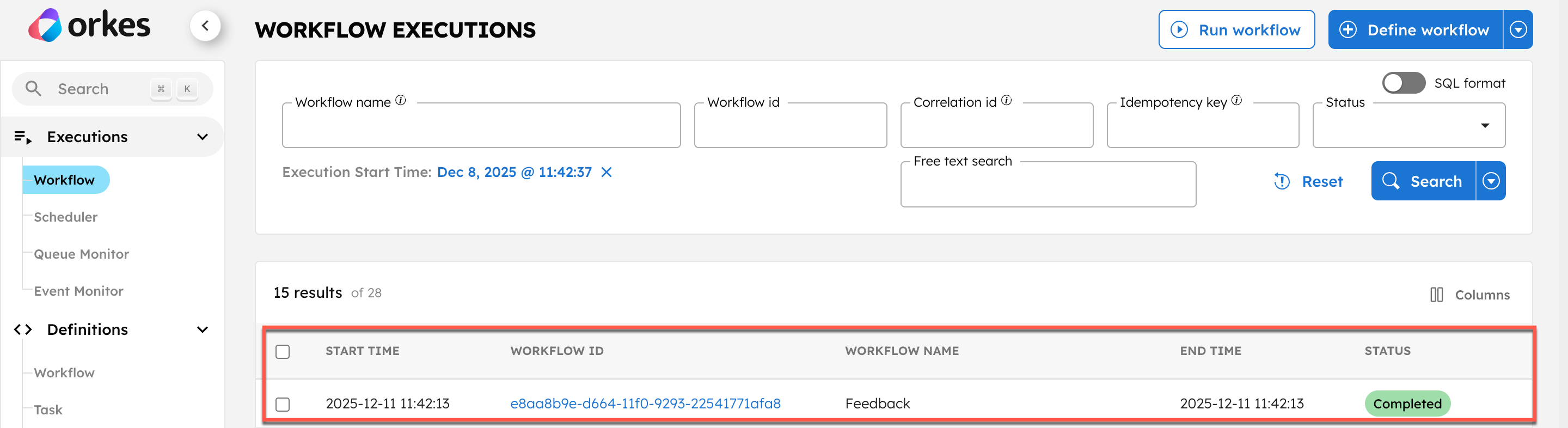Image resolution: width=1568 pixels, height=428 pixels.
Task: Click the info icon beside Workflow name
Action: 401,100
